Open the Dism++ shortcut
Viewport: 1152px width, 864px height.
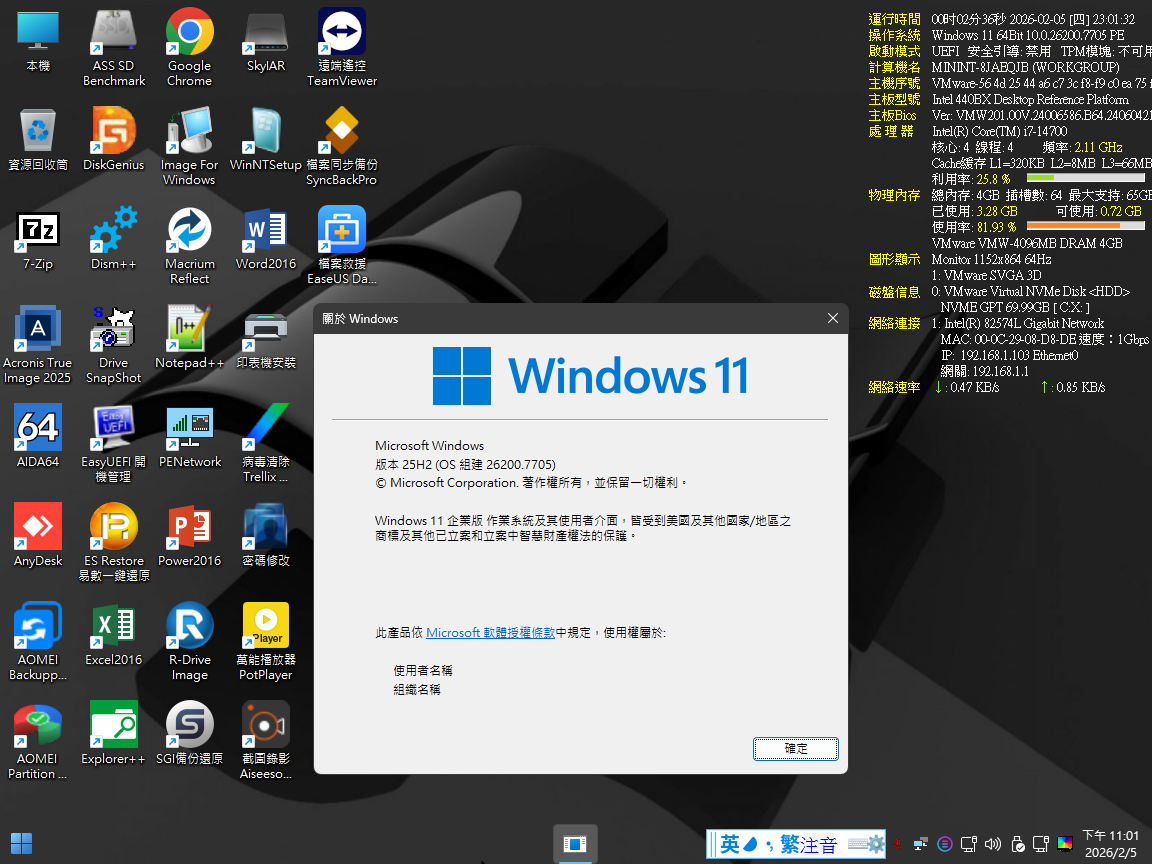pos(113,232)
